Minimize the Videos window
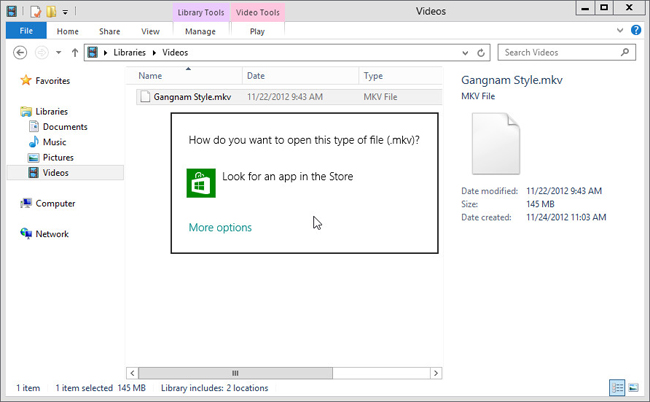The image size is (650, 402). pyautogui.click(x=585, y=8)
